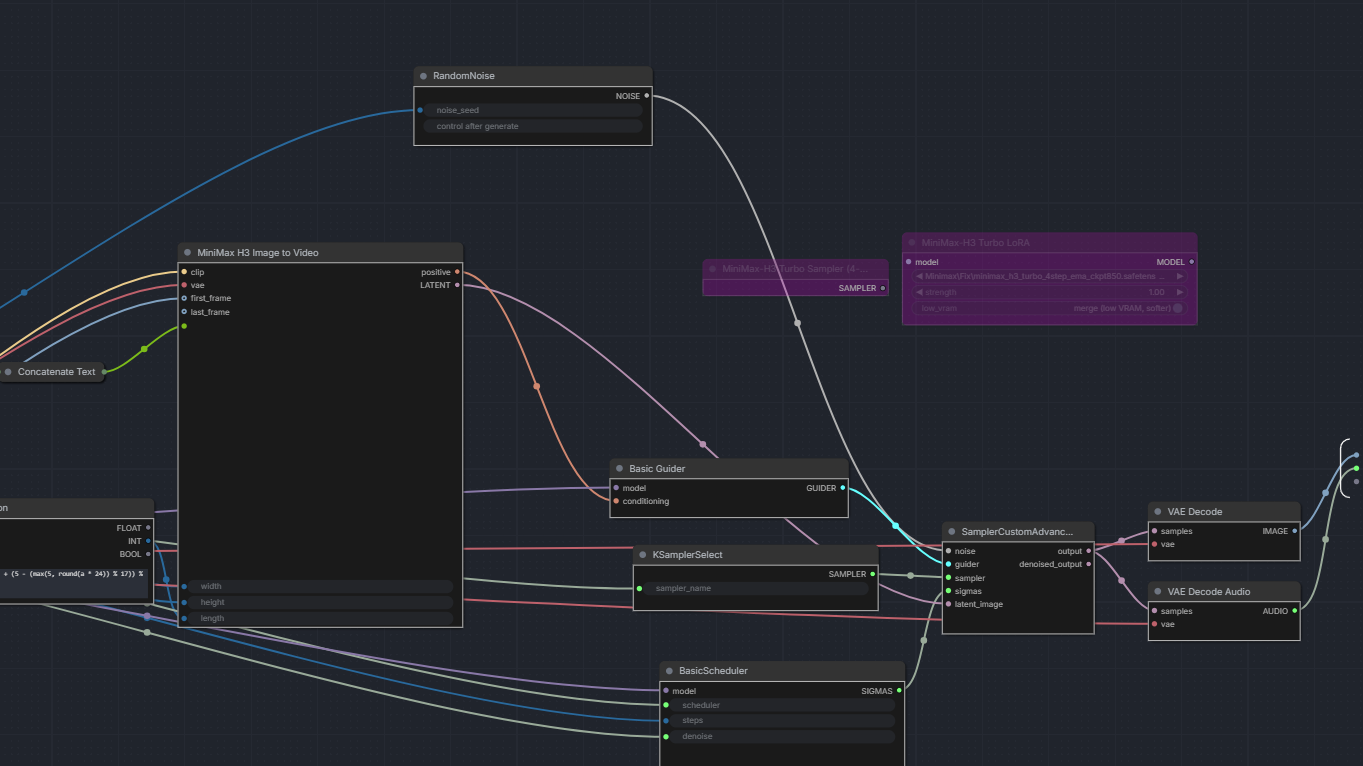Click the latent_image input port
Screen dimensions: 1363x766
click(x=948, y=604)
